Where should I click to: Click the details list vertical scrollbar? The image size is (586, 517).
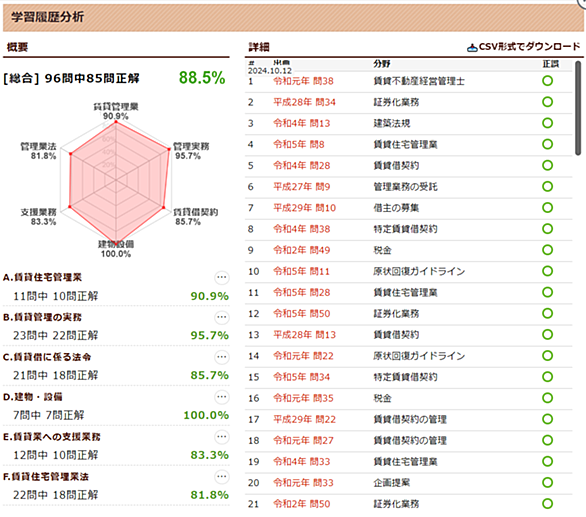(x=578, y=108)
